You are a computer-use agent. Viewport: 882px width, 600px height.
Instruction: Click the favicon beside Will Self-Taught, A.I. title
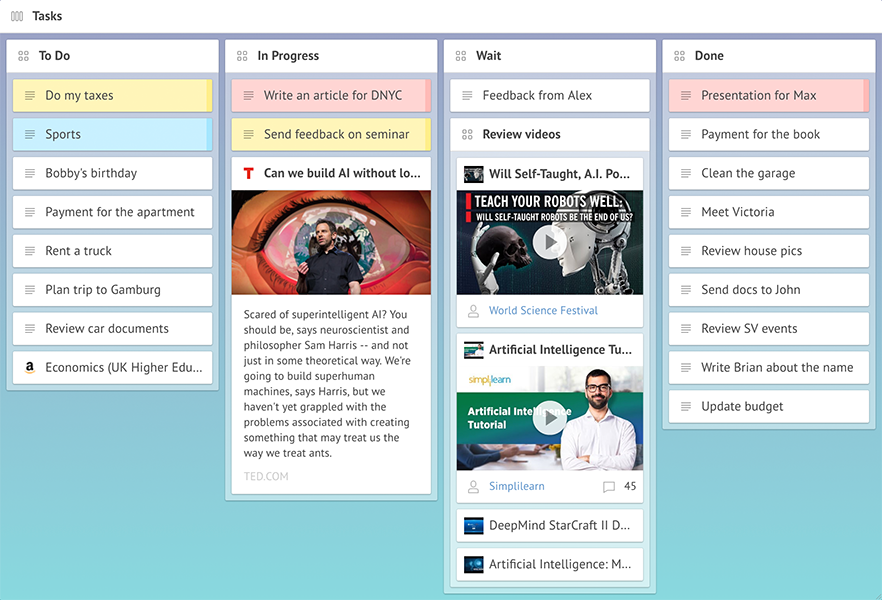pyautogui.click(x=474, y=174)
